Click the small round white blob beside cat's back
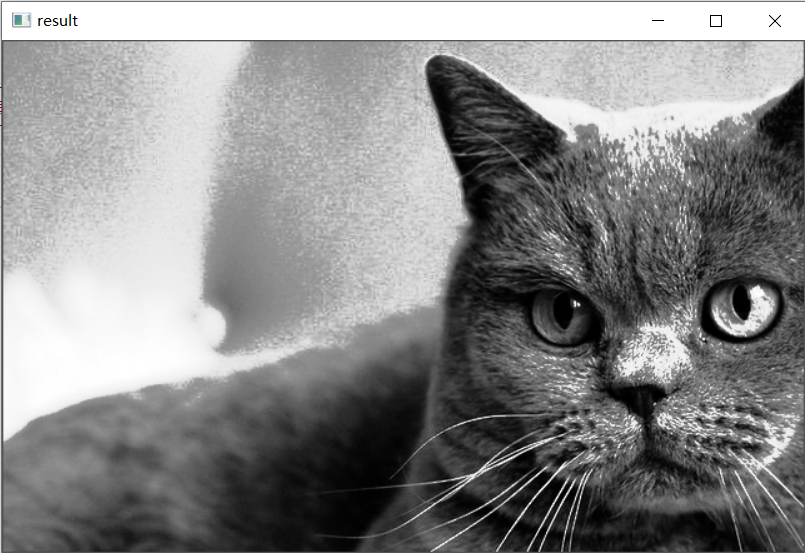The height and width of the screenshot is (553, 805). tap(210, 323)
